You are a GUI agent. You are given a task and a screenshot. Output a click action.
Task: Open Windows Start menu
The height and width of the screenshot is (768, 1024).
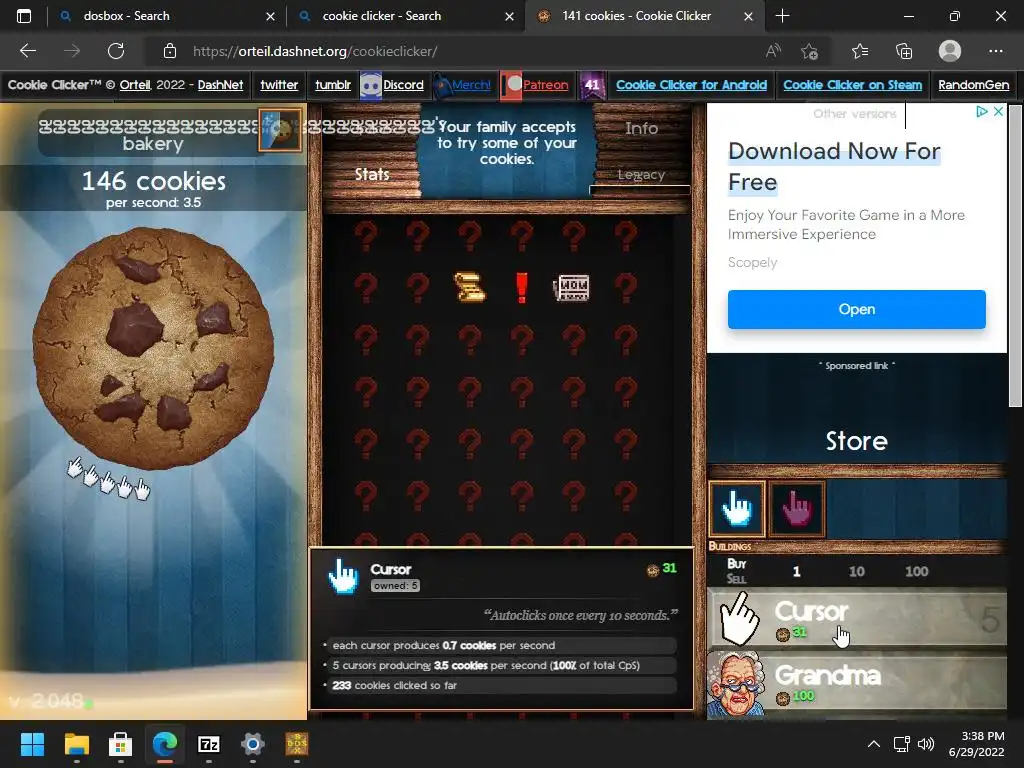[32, 744]
